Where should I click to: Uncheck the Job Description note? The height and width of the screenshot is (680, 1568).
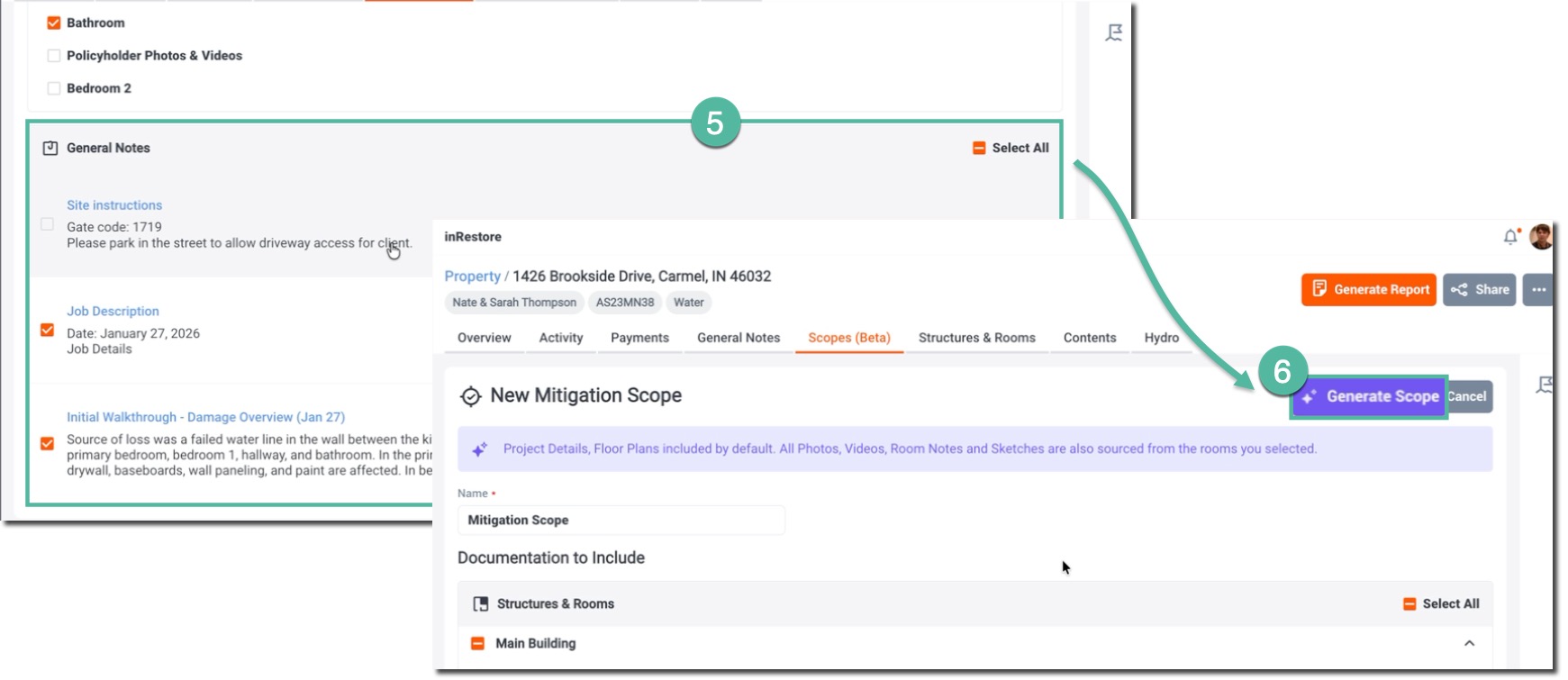click(48, 331)
